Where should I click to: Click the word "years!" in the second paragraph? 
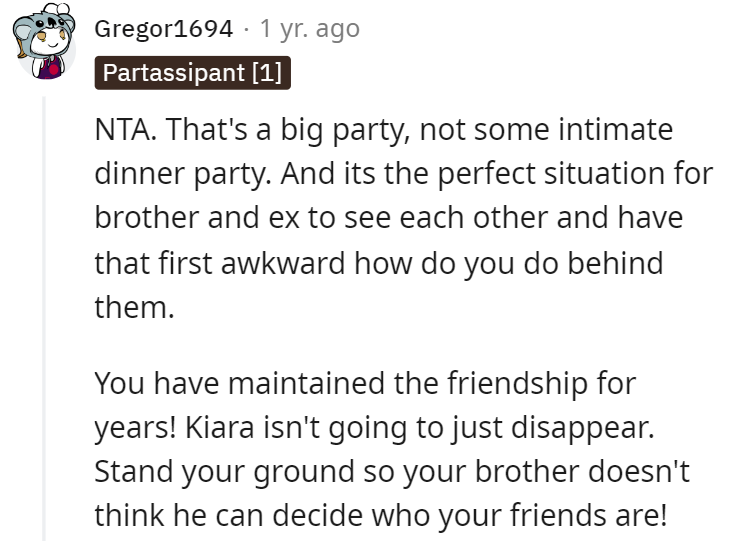click(137, 426)
